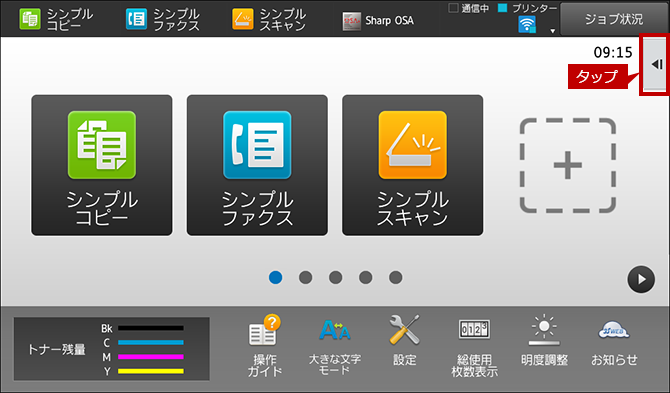Image resolution: width=670 pixels, height=393 pixels.
Task: Select シンプルスキャン in the top bar
Action: (269, 19)
